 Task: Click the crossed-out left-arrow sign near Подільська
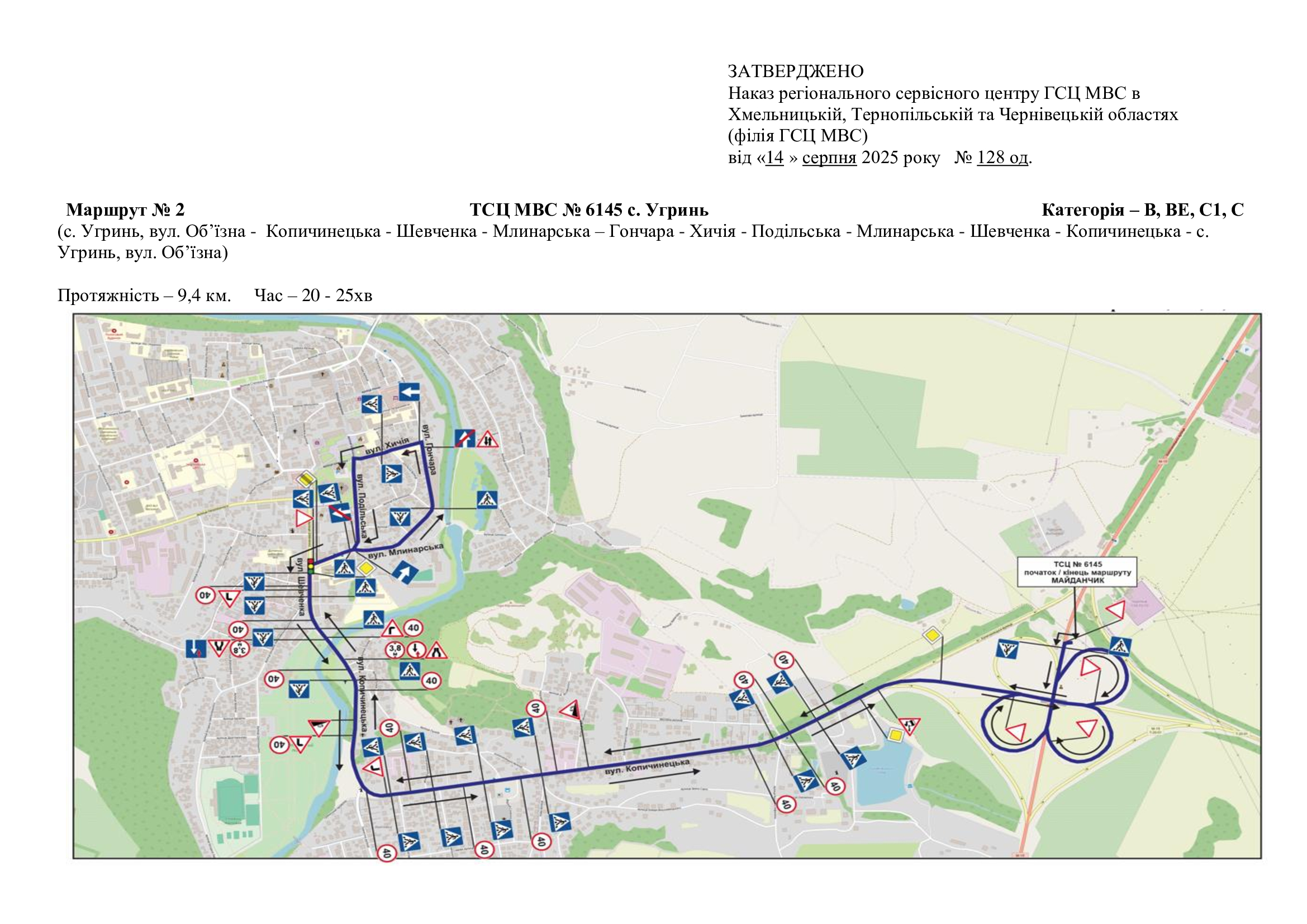point(340,513)
